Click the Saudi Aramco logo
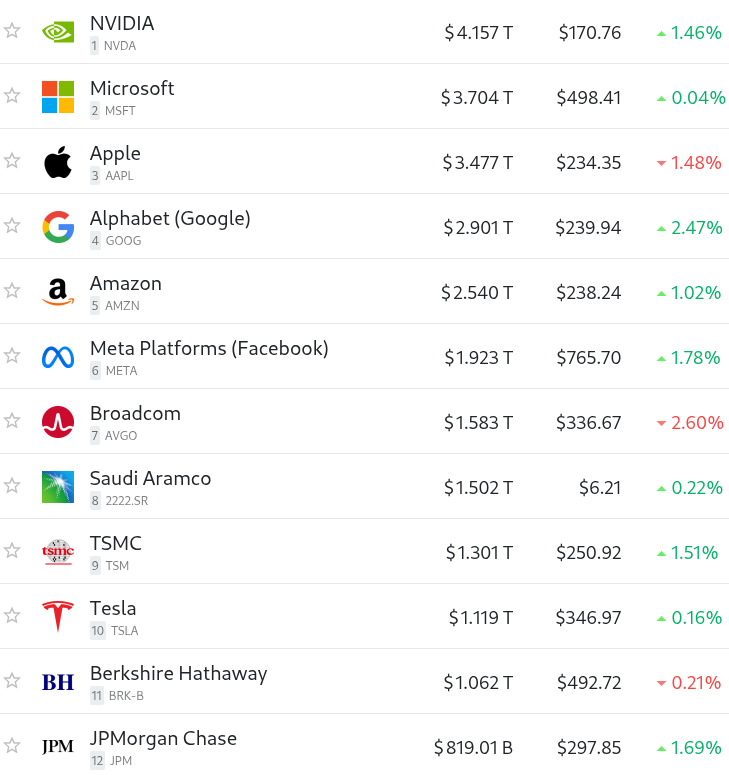 coord(58,487)
